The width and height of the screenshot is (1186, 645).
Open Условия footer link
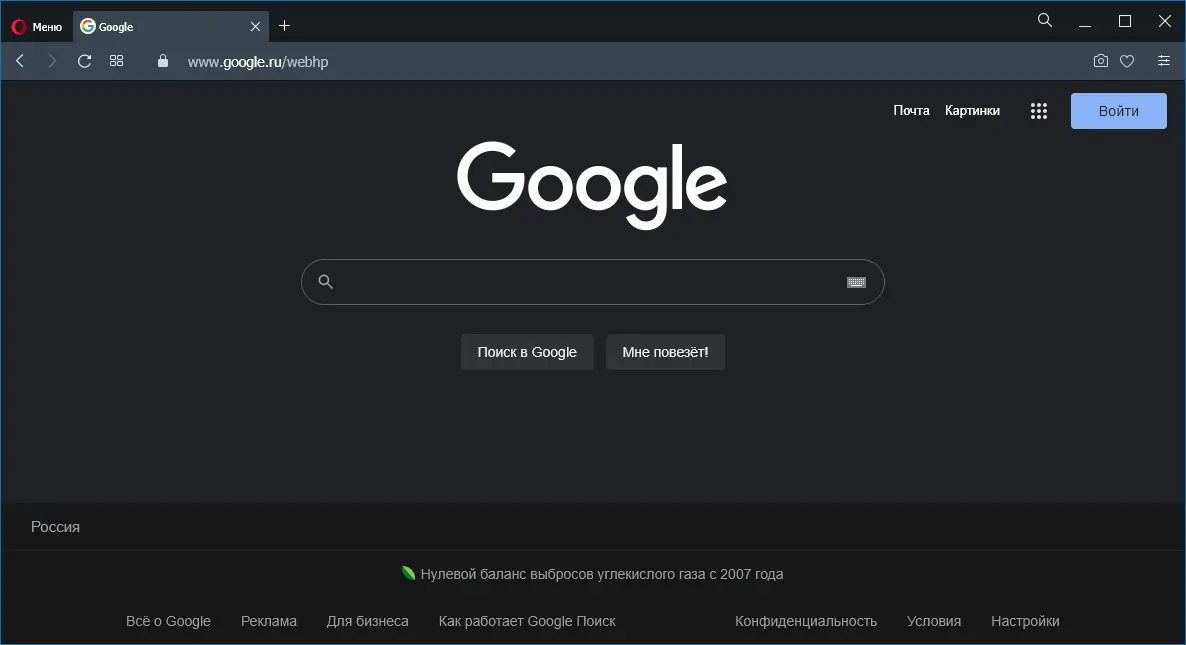(x=934, y=621)
